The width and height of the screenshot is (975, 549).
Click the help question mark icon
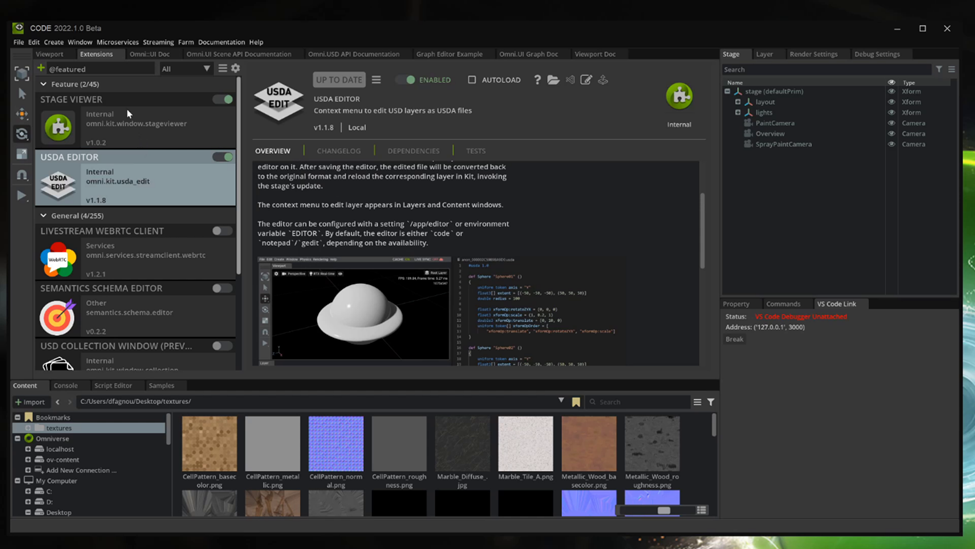(x=537, y=80)
